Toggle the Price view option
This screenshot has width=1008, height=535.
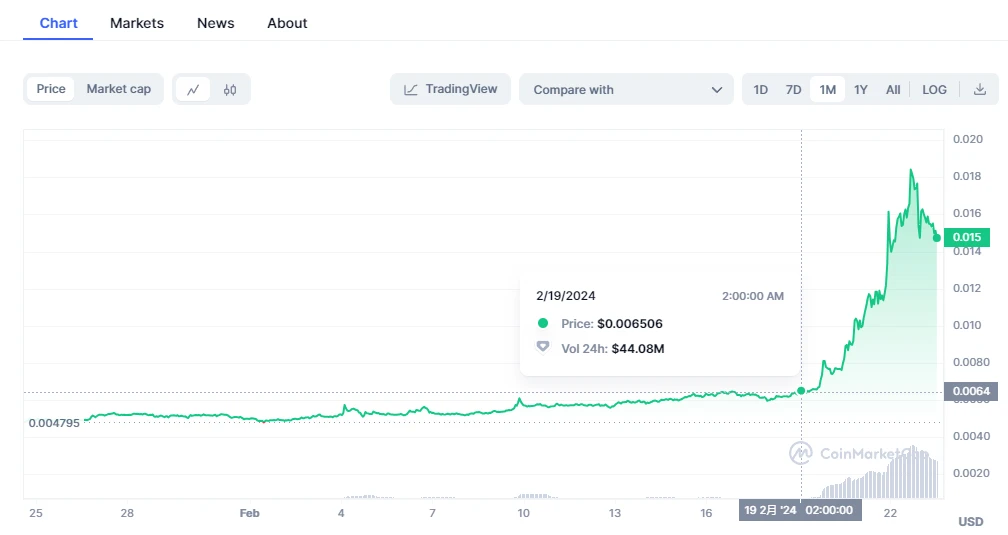click(51, 89)
